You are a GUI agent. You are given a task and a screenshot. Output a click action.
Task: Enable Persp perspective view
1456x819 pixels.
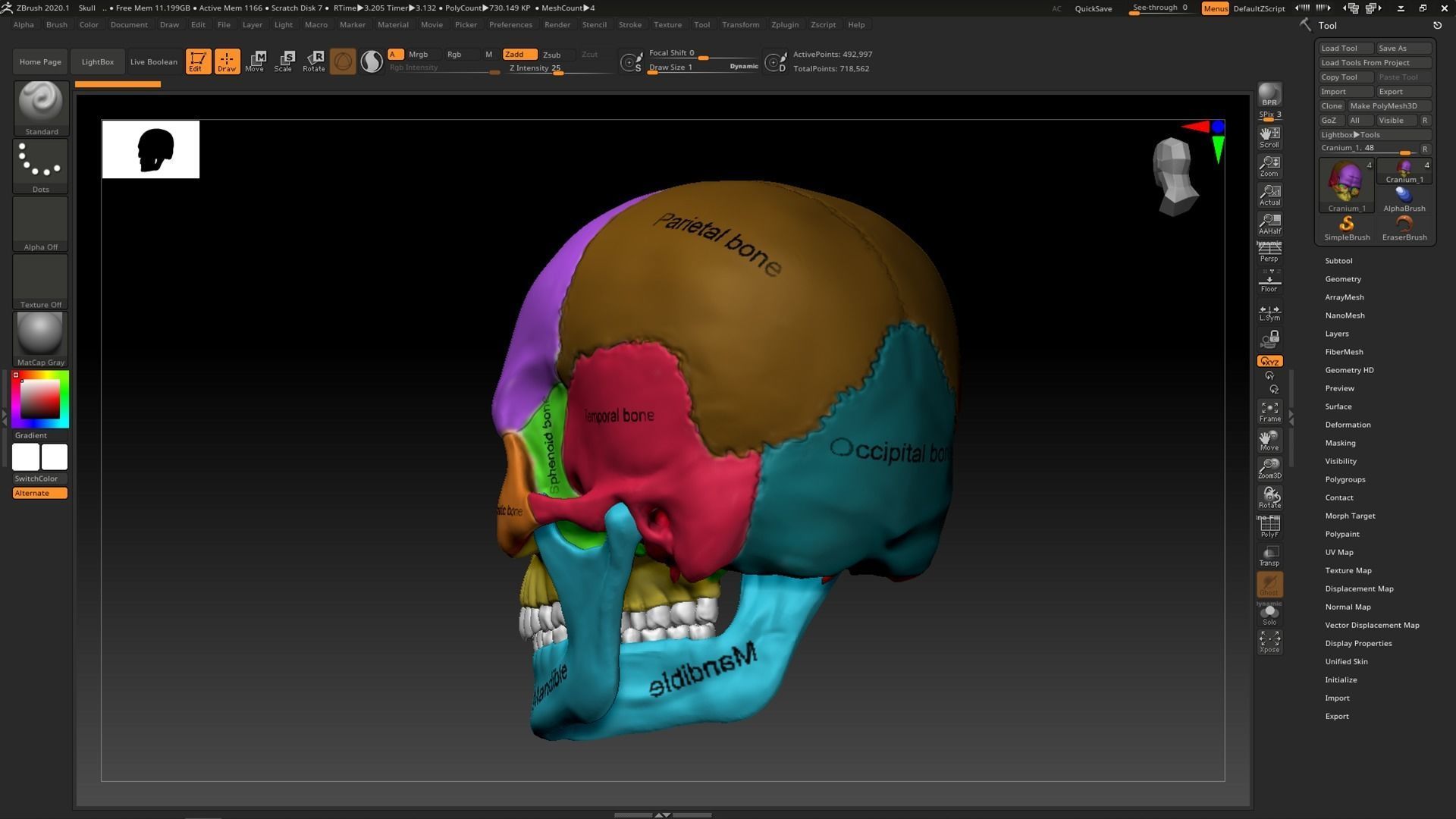[x=1269, y=253]
